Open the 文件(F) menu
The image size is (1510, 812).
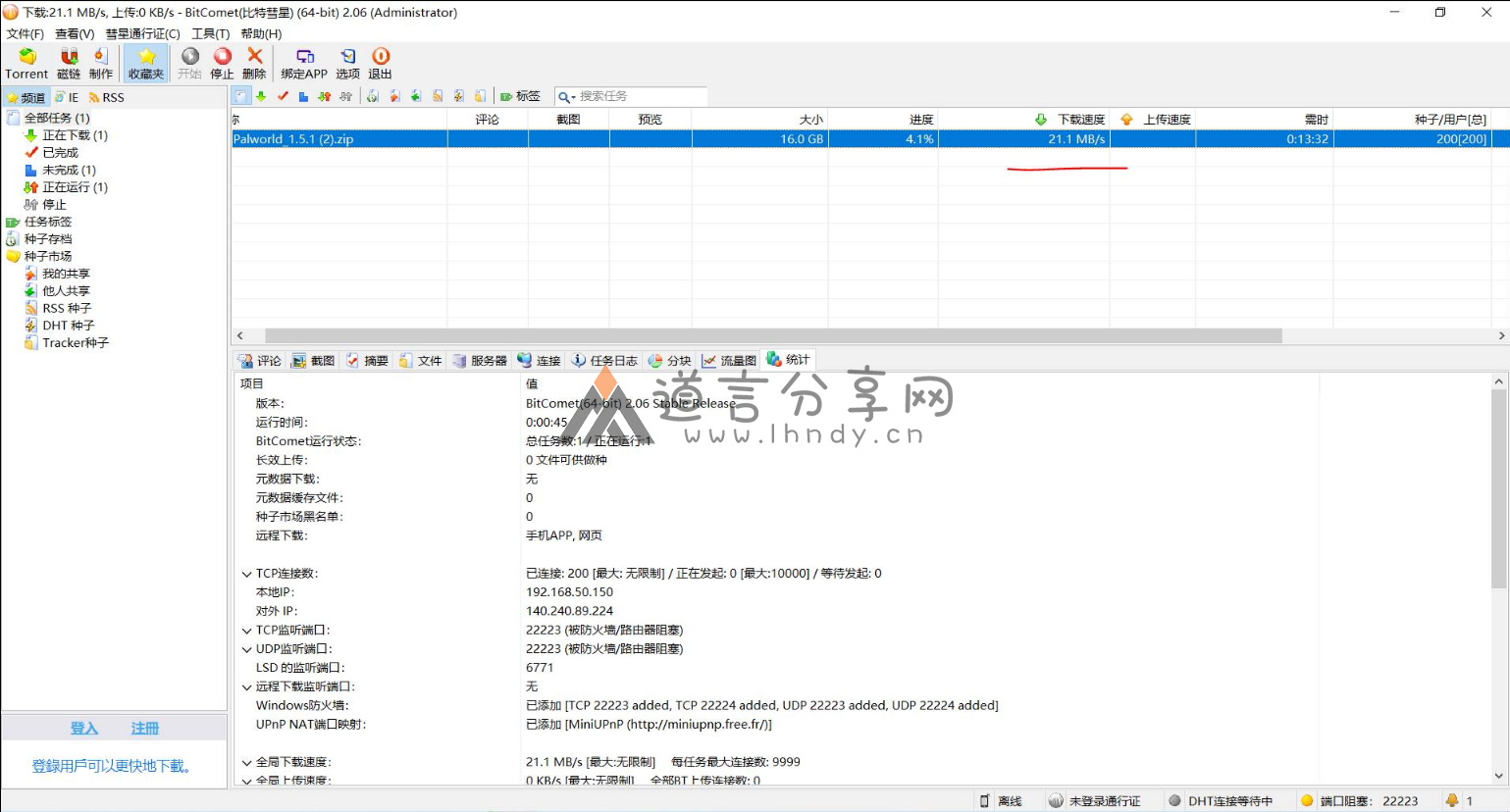pos(26,33)
